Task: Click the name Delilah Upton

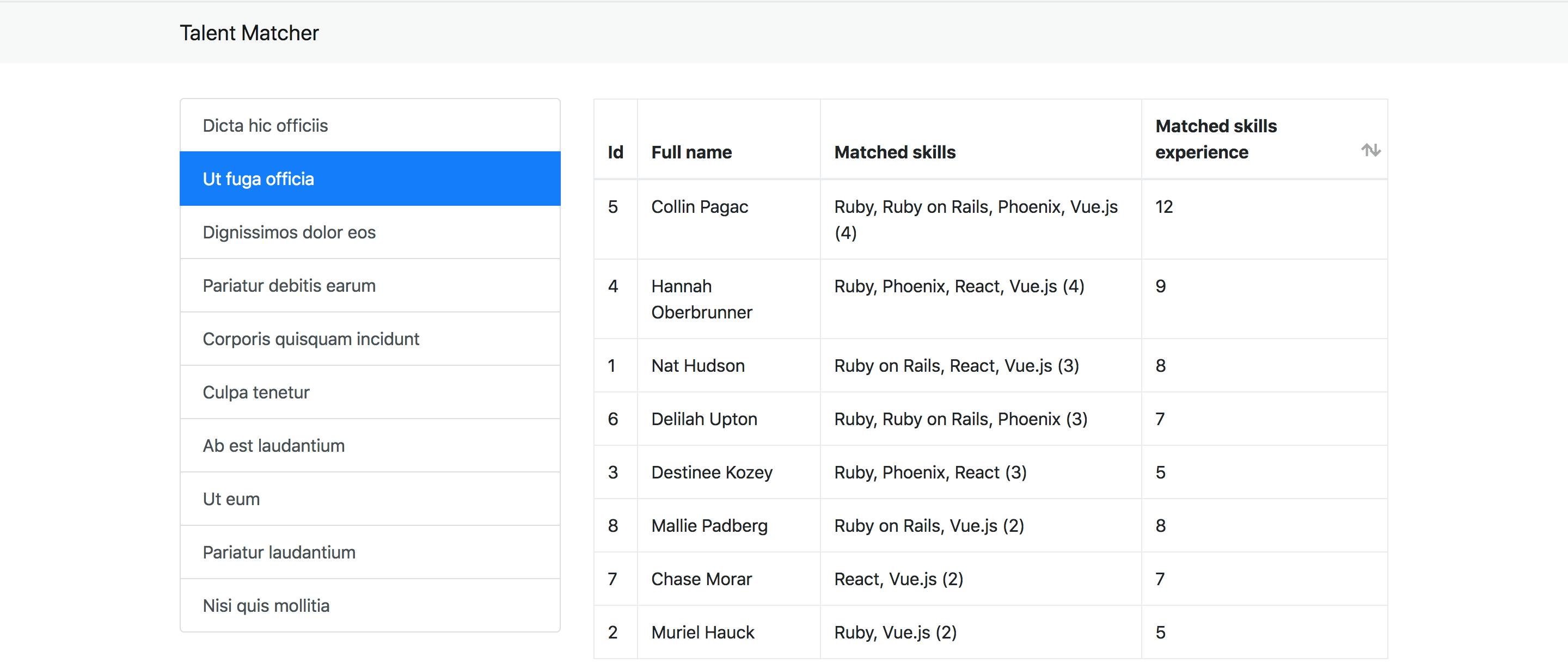Action: (x=705, y=419)
